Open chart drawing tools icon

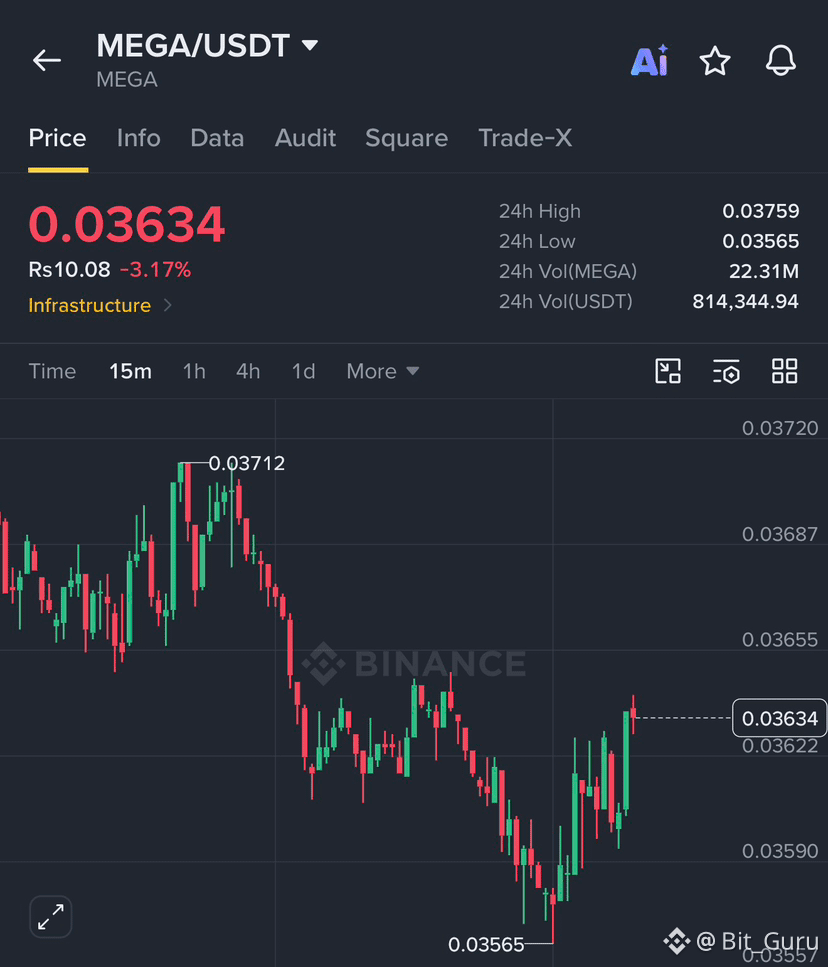[x=668, y=371]
